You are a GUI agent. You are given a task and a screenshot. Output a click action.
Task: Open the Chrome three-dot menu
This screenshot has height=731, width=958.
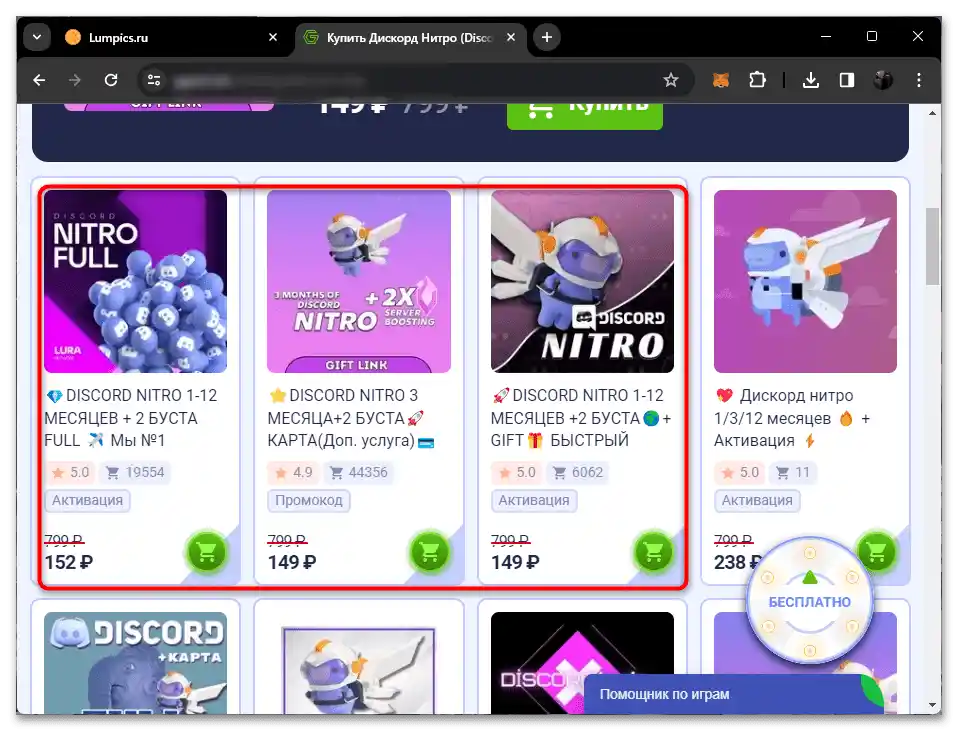(919, 80)
